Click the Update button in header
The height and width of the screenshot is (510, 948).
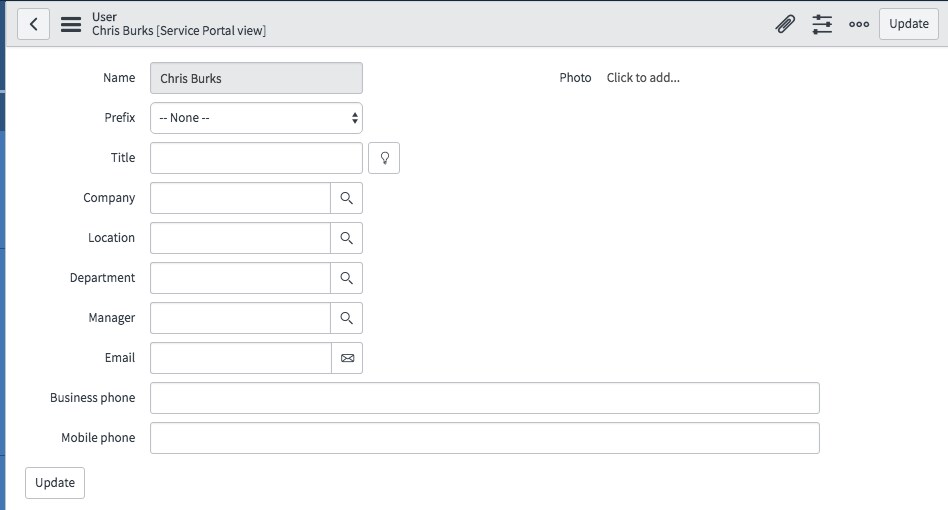click(x=909, y=24)
